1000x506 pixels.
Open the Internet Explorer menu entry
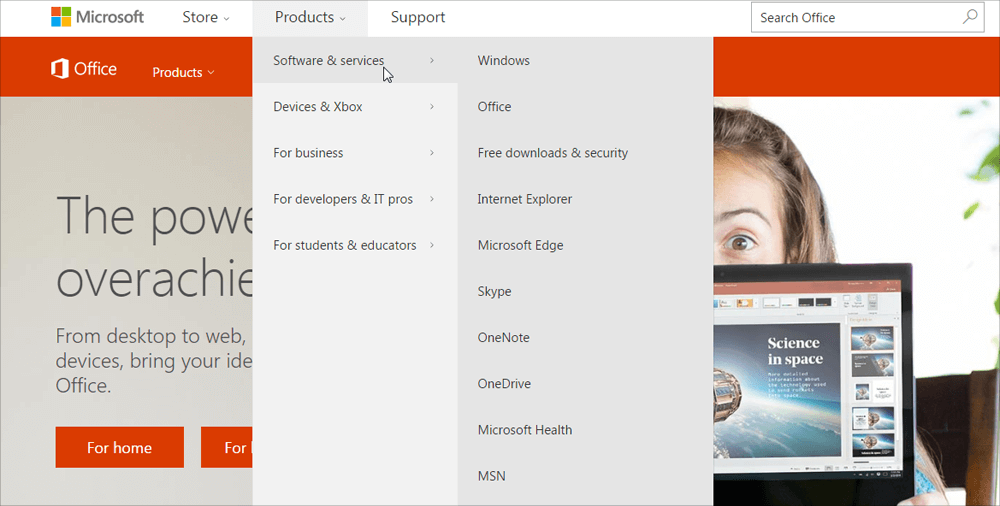click(524, 199)
